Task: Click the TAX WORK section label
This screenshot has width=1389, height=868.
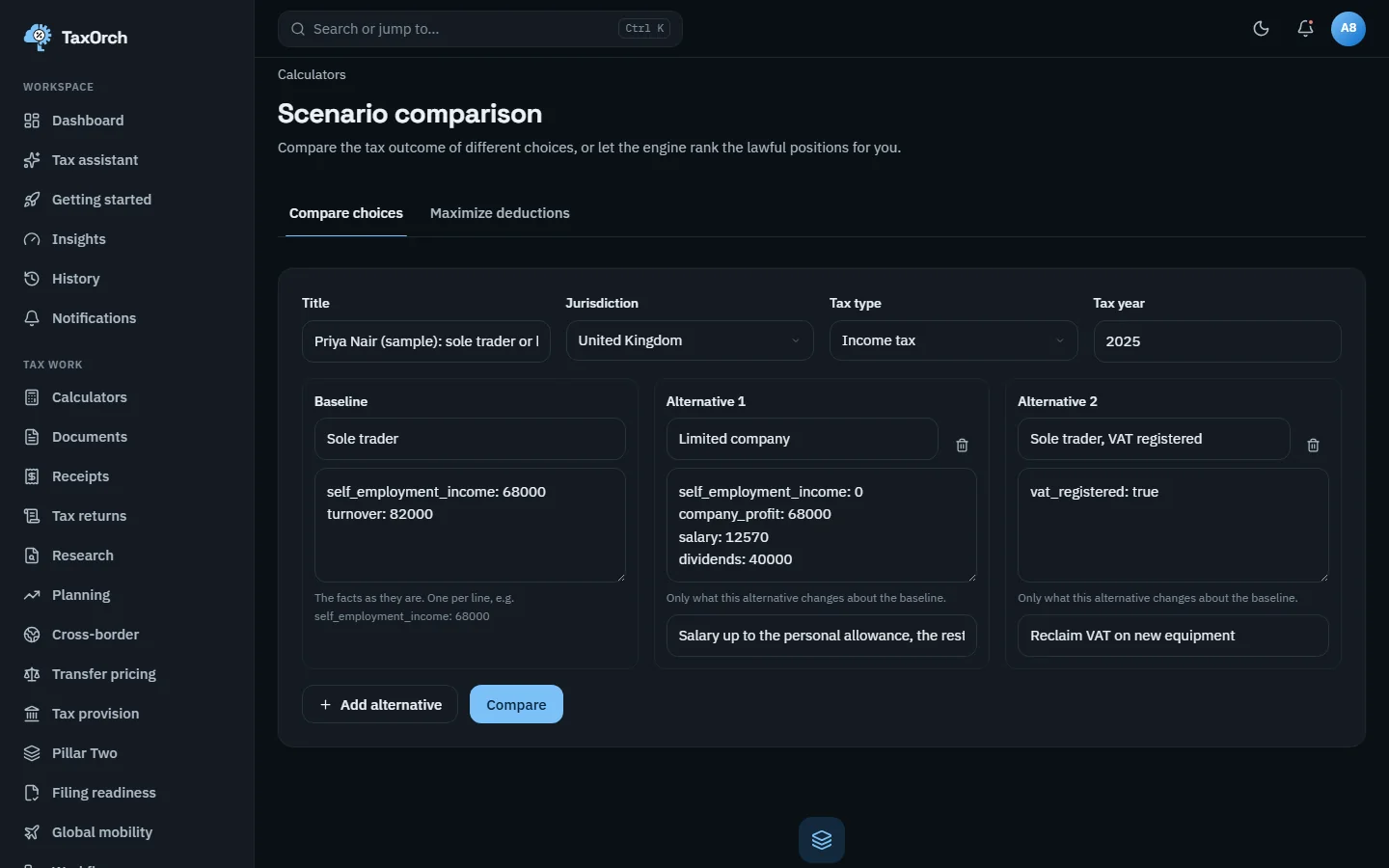Action: click(x=53, y=365)
